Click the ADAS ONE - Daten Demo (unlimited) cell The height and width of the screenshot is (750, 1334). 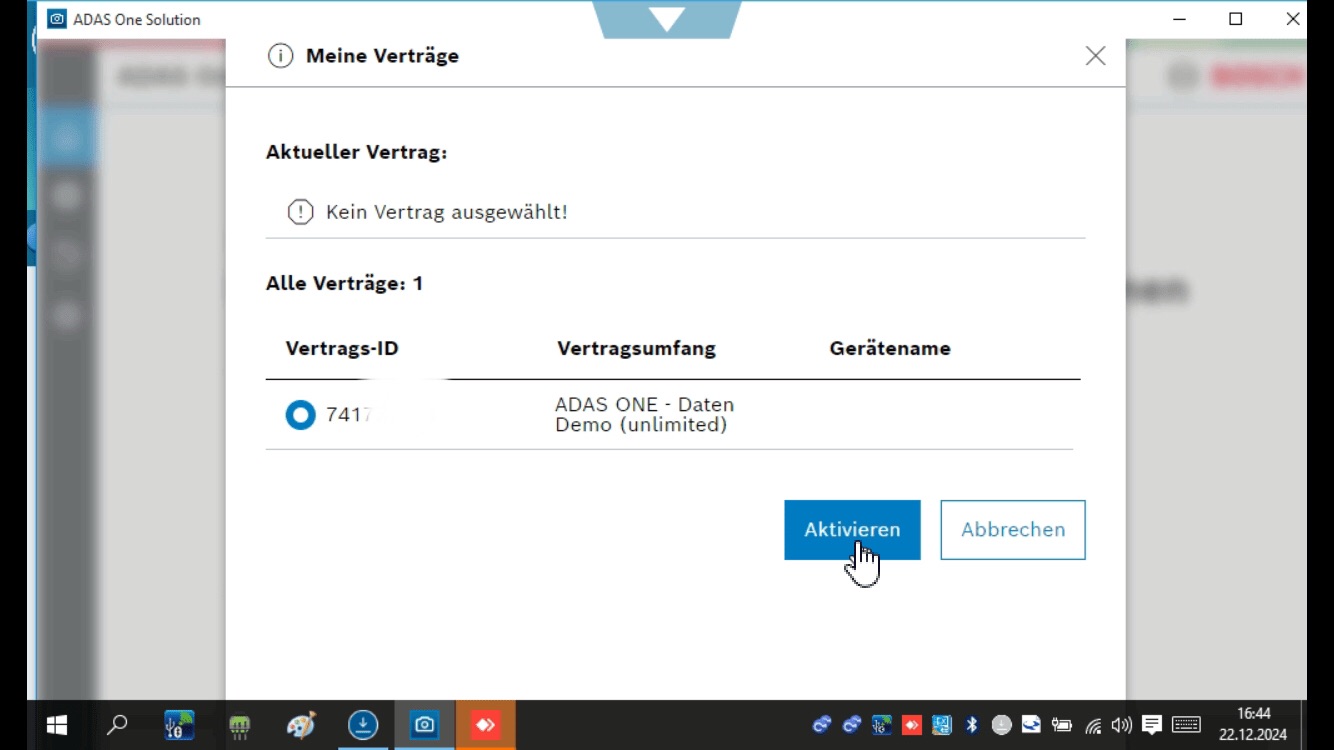tap(645, 415)
